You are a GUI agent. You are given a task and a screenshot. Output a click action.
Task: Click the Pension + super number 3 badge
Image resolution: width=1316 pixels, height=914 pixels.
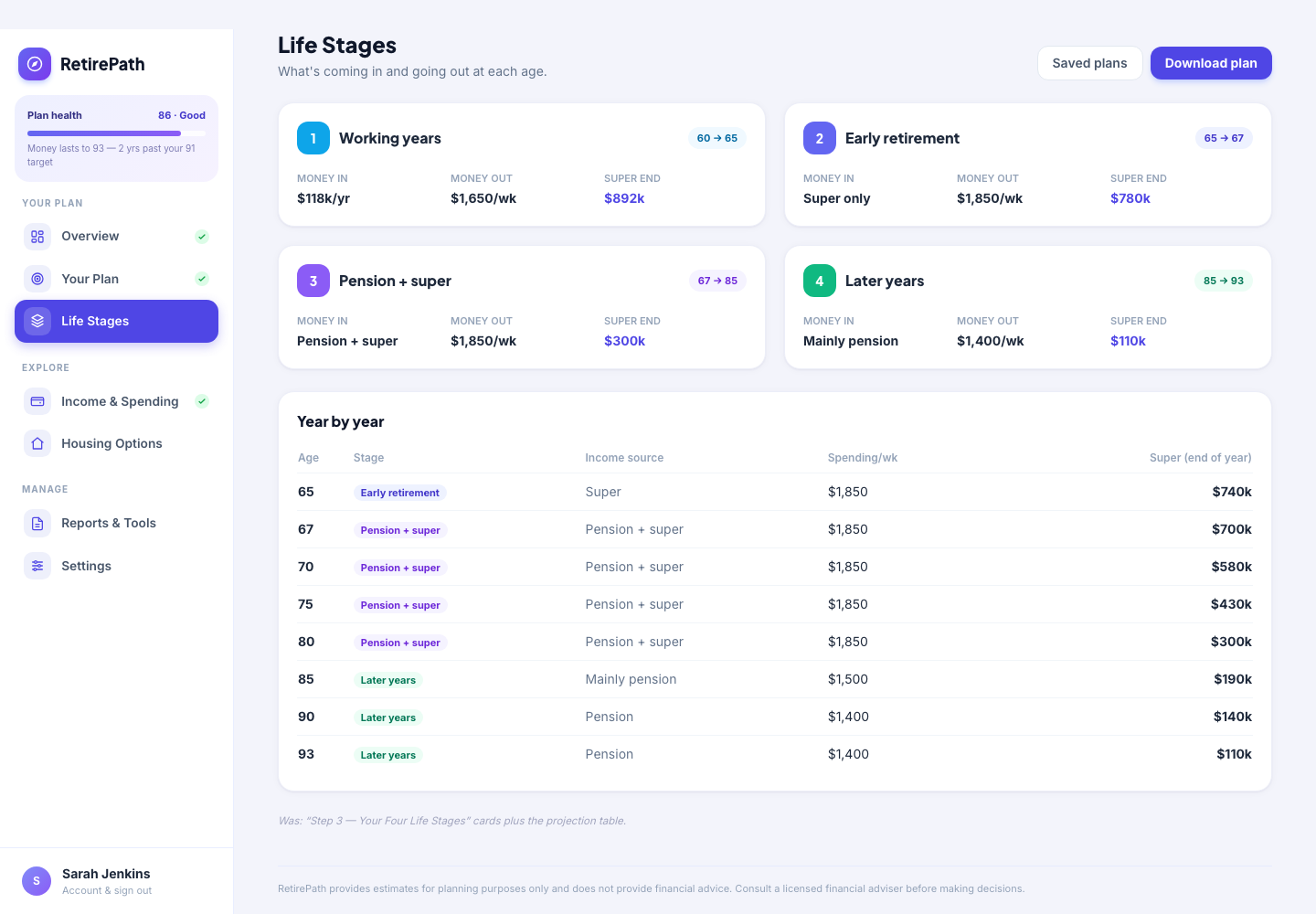pos(313,281)
